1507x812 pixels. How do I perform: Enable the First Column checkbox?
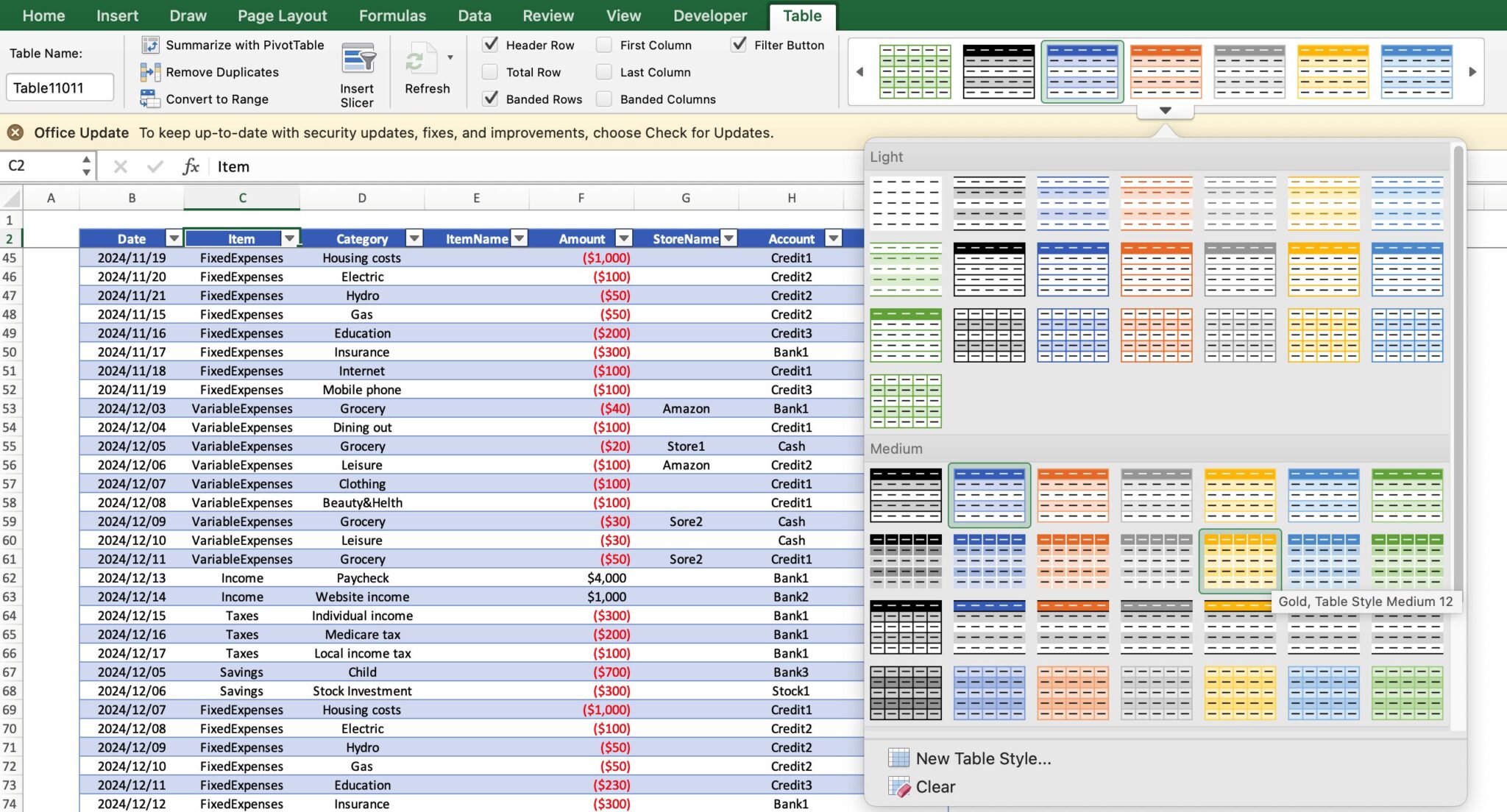[x=604, y=45]
